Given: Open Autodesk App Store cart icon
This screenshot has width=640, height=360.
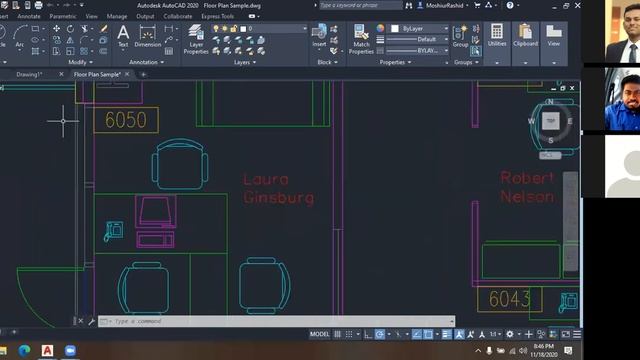Looking at the screenshot, I should coord(477,5).
